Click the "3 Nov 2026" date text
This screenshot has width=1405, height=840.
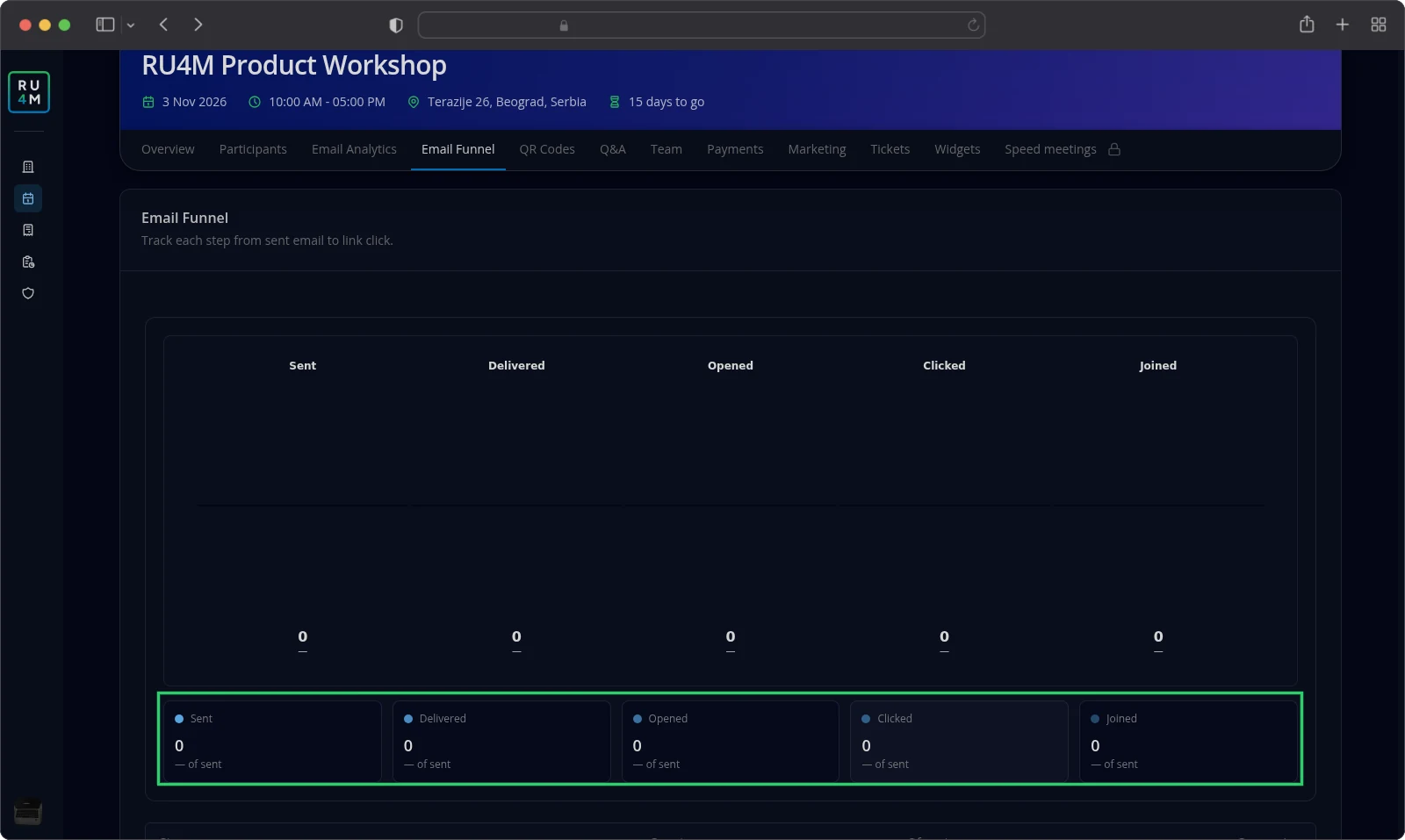point(194,102)
